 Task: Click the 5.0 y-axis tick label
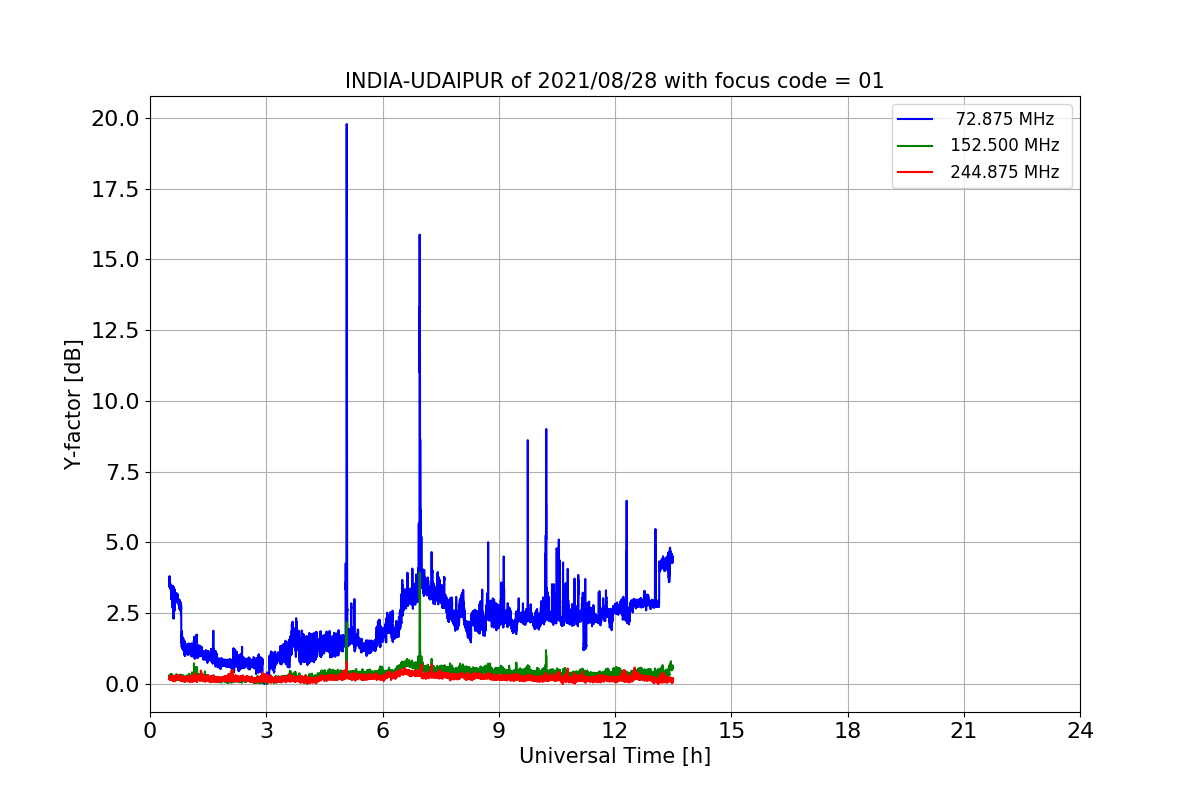[124, 543]
